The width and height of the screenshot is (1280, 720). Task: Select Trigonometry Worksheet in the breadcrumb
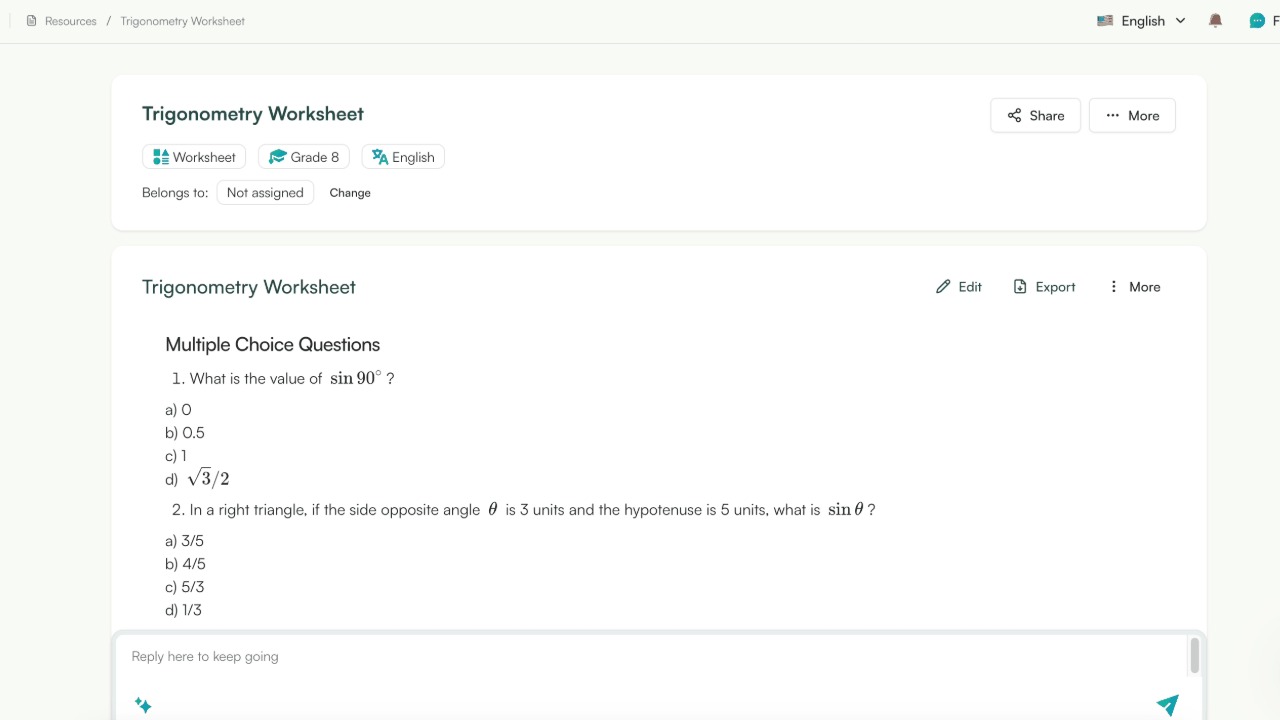coord(182,20)
